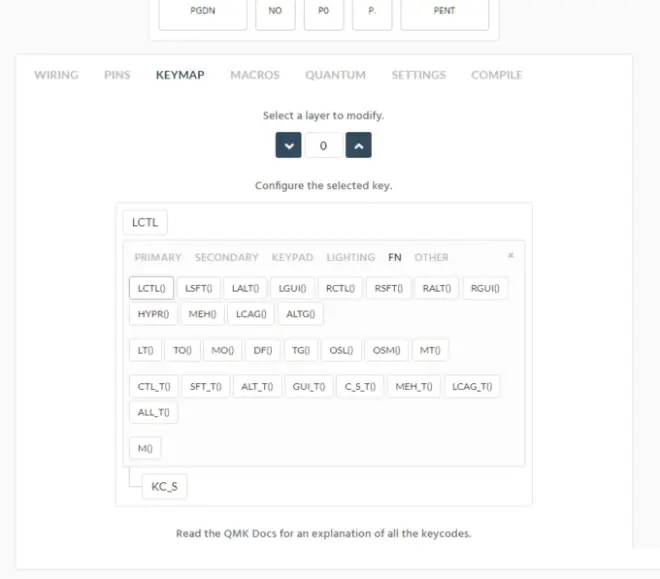Select the P0 key on keyboard layout

[324, 13]
